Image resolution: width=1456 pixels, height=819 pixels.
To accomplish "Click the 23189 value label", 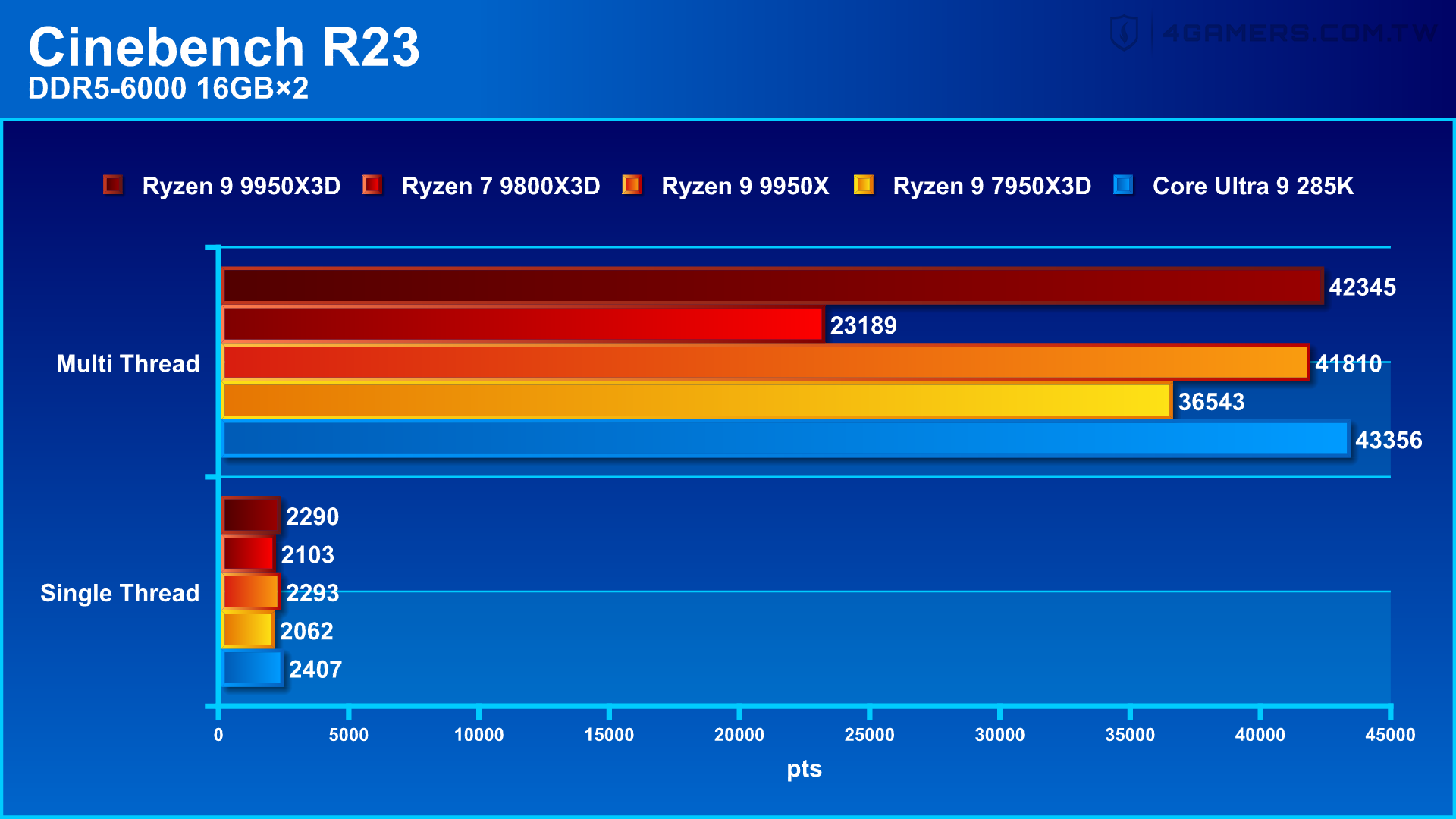I will coord(863,325).
